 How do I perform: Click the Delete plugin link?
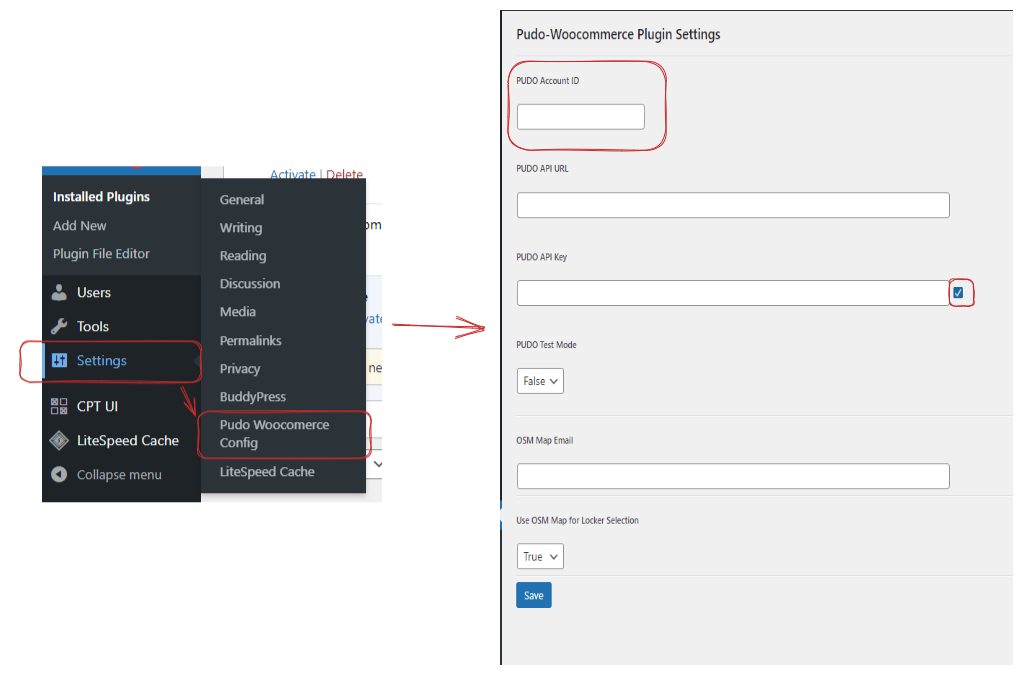(344, 174)
